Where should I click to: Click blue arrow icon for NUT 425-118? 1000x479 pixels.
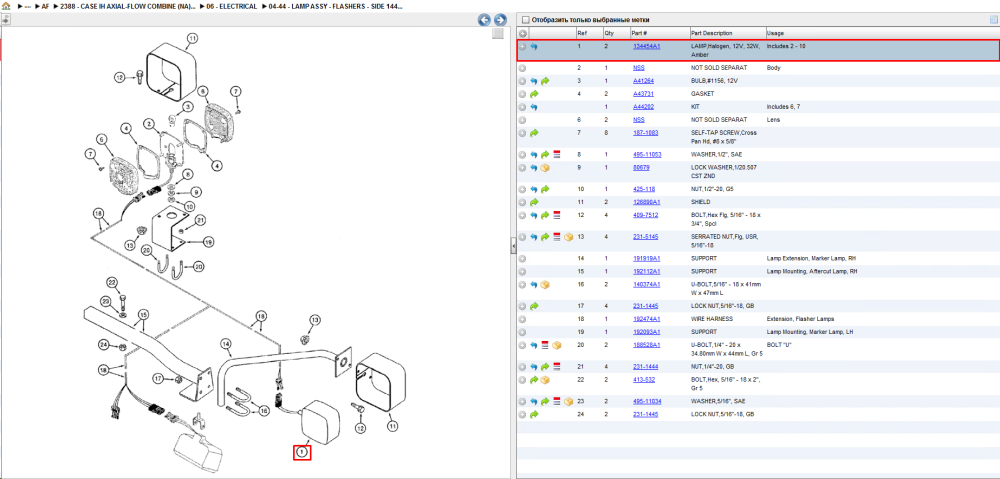[x=534, y=189]
